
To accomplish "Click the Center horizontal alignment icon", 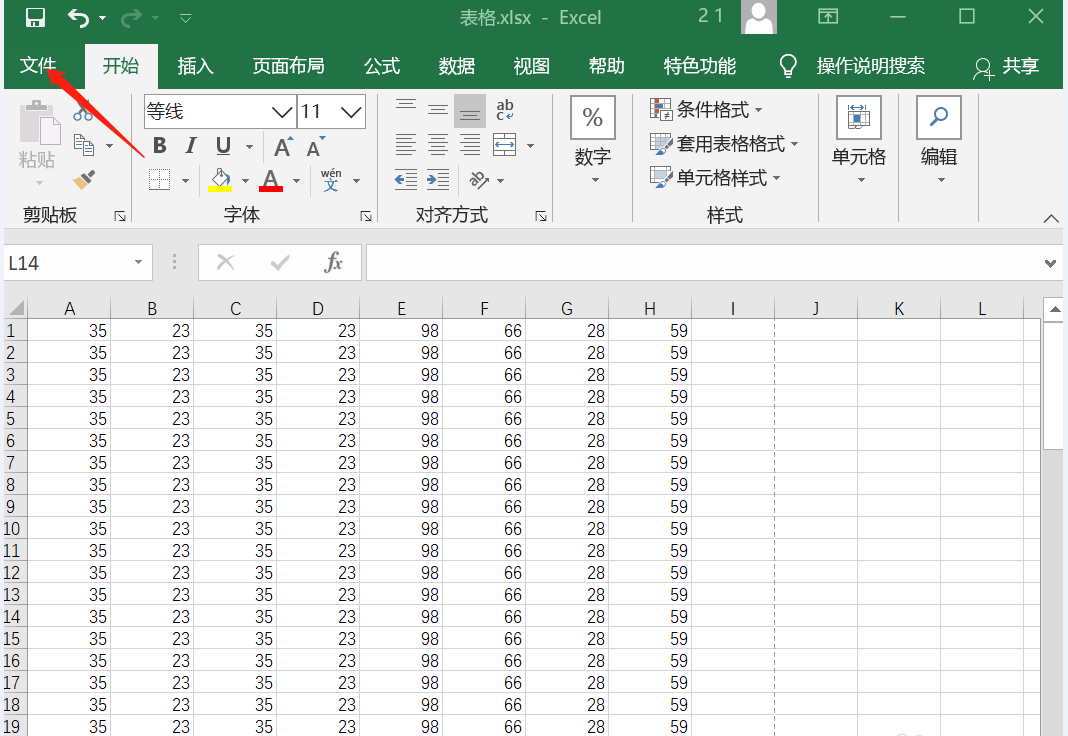I will (438, 145).
